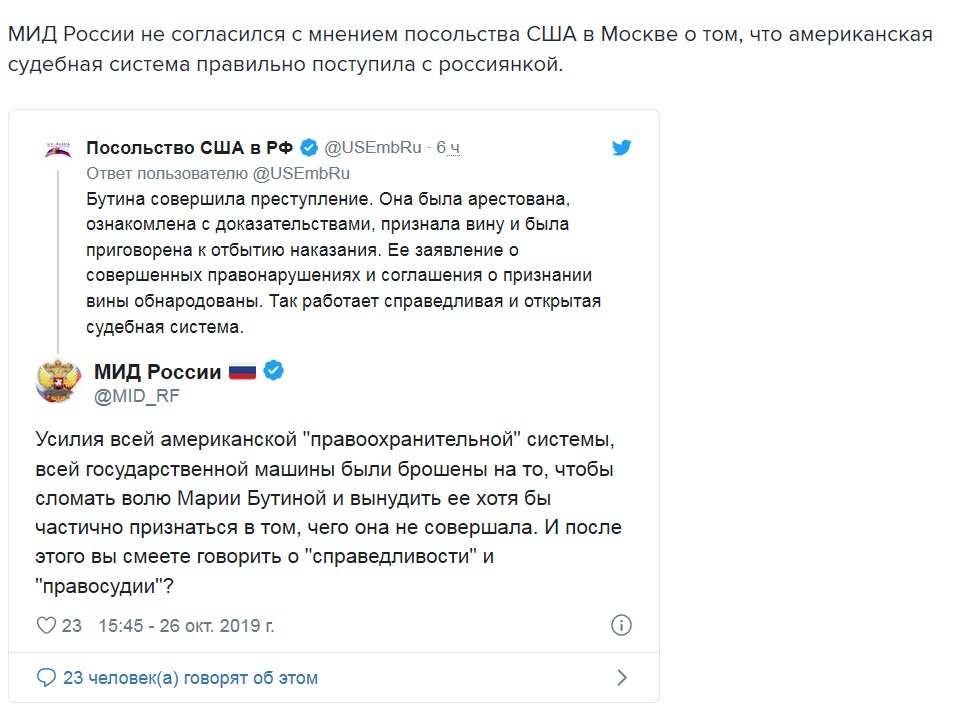Like the tweet via heart icon
This screenshot has height=713, width=953.
[x=46, y=625]
